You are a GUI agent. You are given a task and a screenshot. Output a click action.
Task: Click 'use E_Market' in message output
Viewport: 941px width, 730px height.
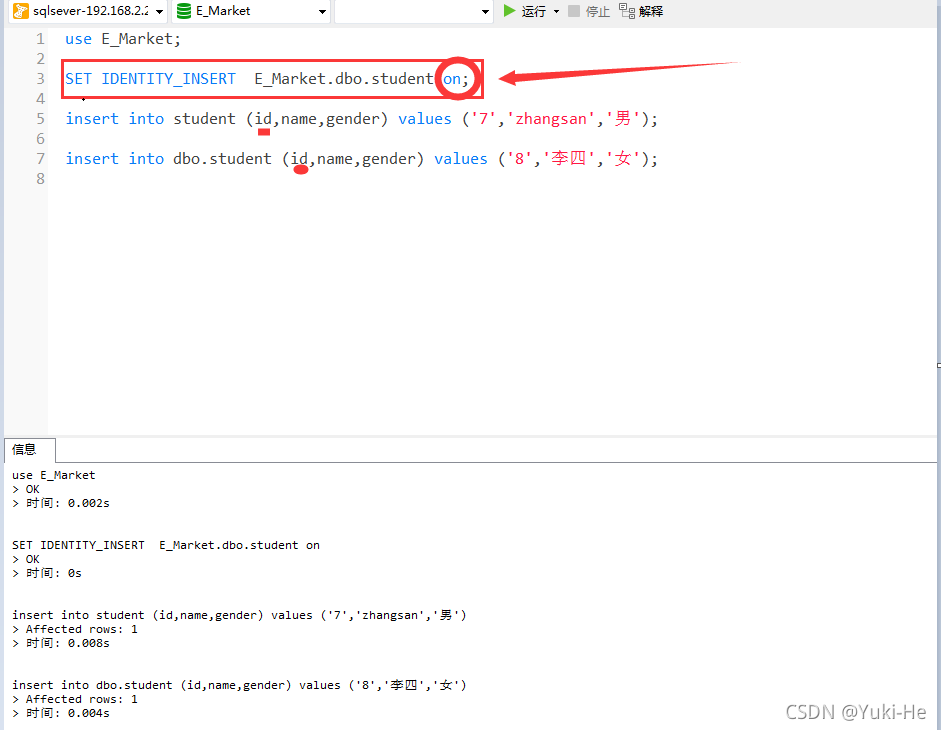pos(53,475)
